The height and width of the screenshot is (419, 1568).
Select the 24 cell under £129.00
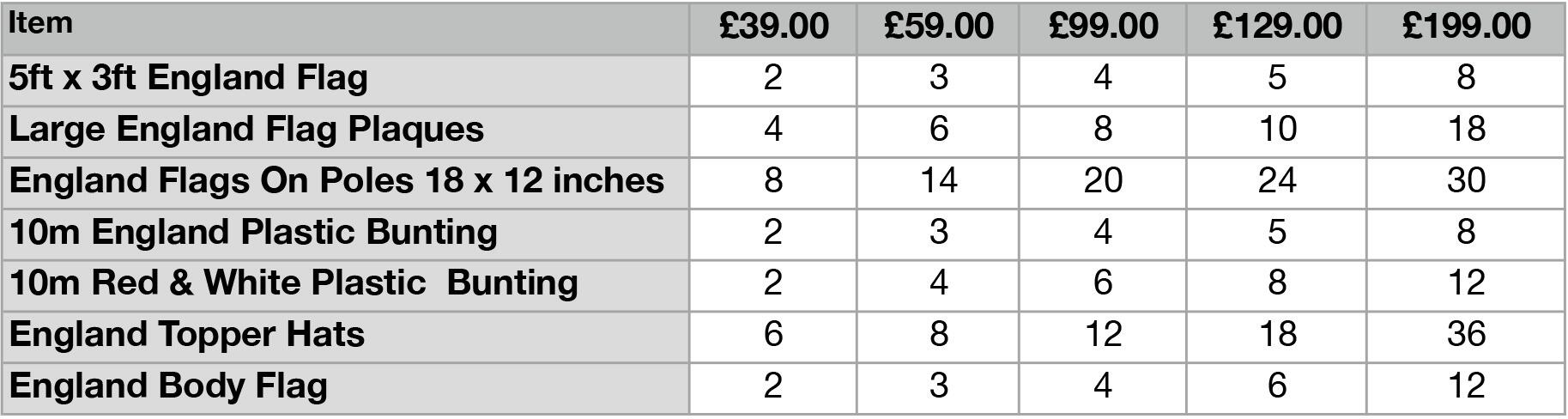(1276, 183)
